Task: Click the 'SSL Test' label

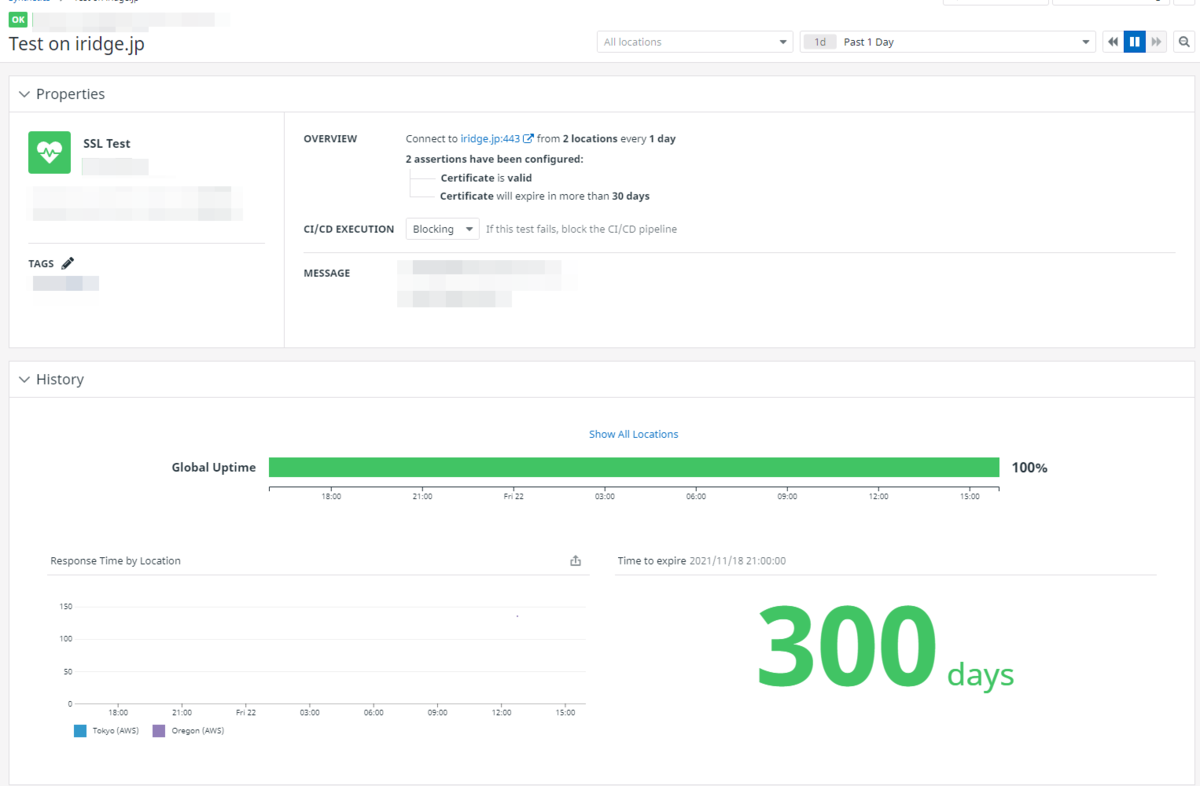Action: [x=107, y=144]
